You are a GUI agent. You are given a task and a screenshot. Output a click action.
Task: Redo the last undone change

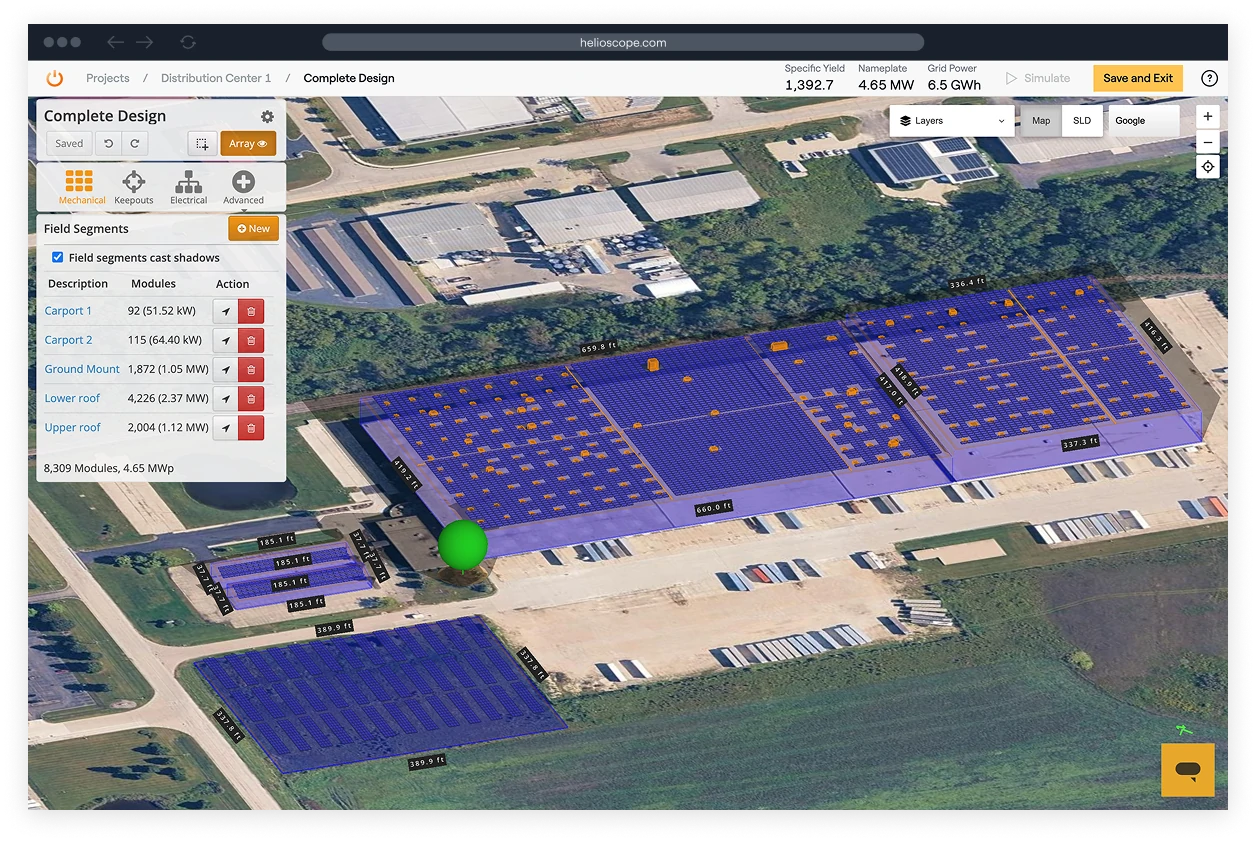coord(135,143)
